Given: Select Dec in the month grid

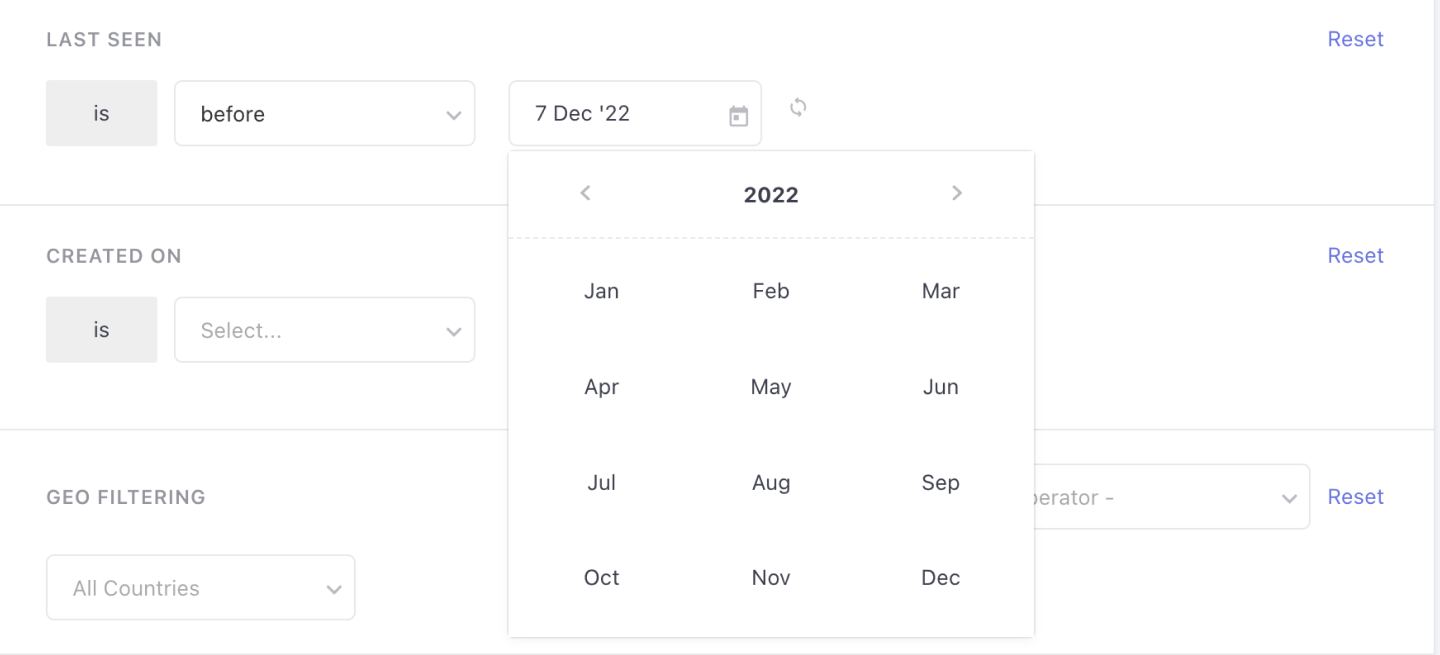Looking at the screenshot, I should [x=940, y=577].
